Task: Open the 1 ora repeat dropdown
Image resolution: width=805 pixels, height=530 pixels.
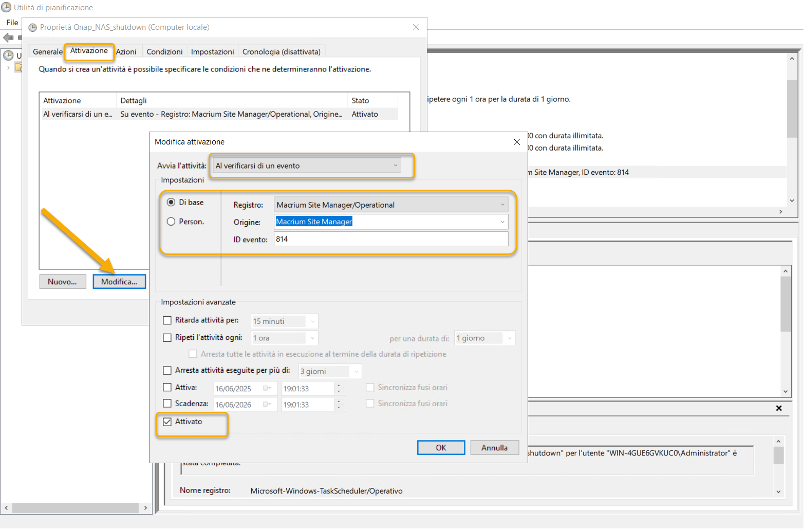Action: click(284, 338)
